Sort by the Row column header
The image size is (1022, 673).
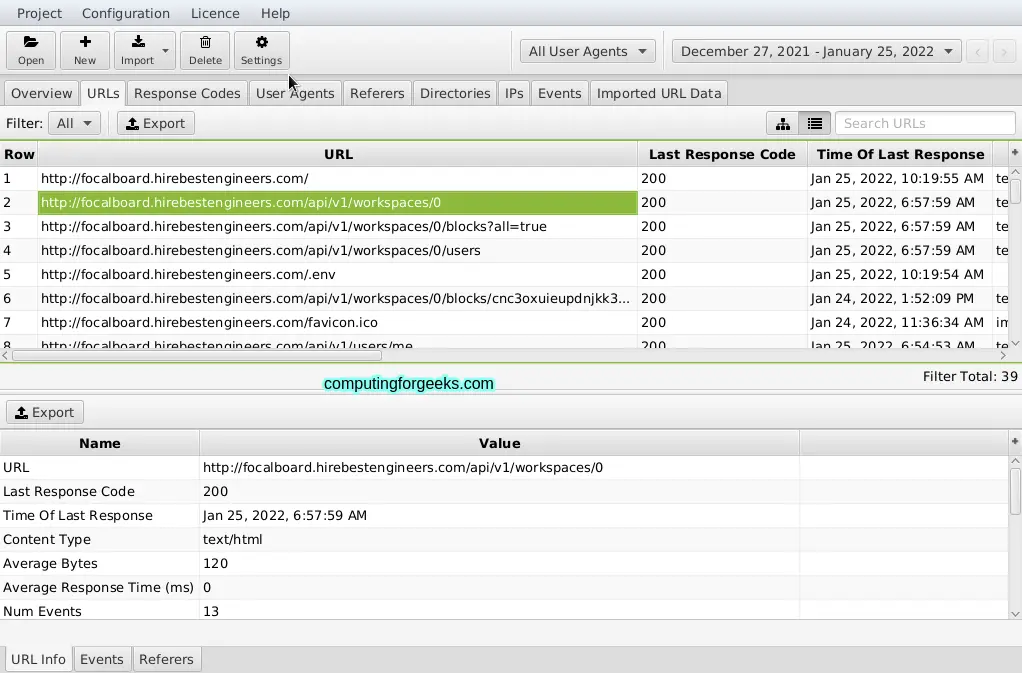(19, 154)
